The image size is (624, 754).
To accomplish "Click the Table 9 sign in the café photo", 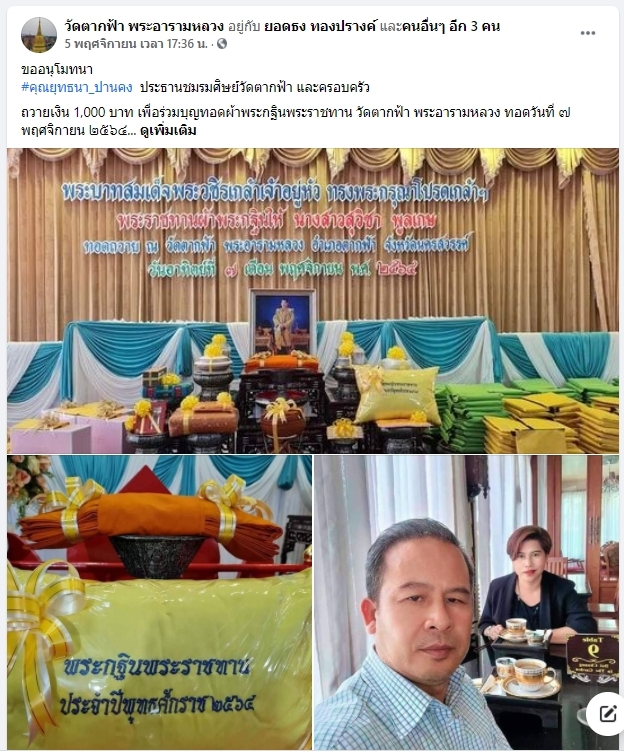I will (x=592, y=657).
